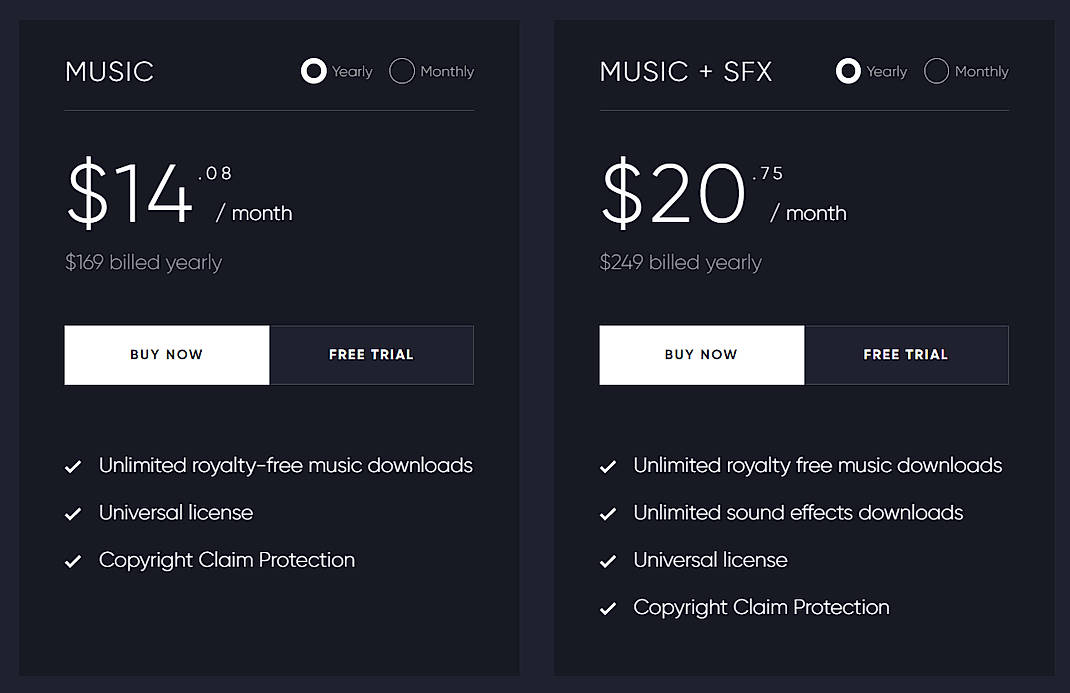Start a FREE TRIAL on the MUSIC + SFX plan
The height and width of the screenshot is (693, 1070).
tap(906, 354)
